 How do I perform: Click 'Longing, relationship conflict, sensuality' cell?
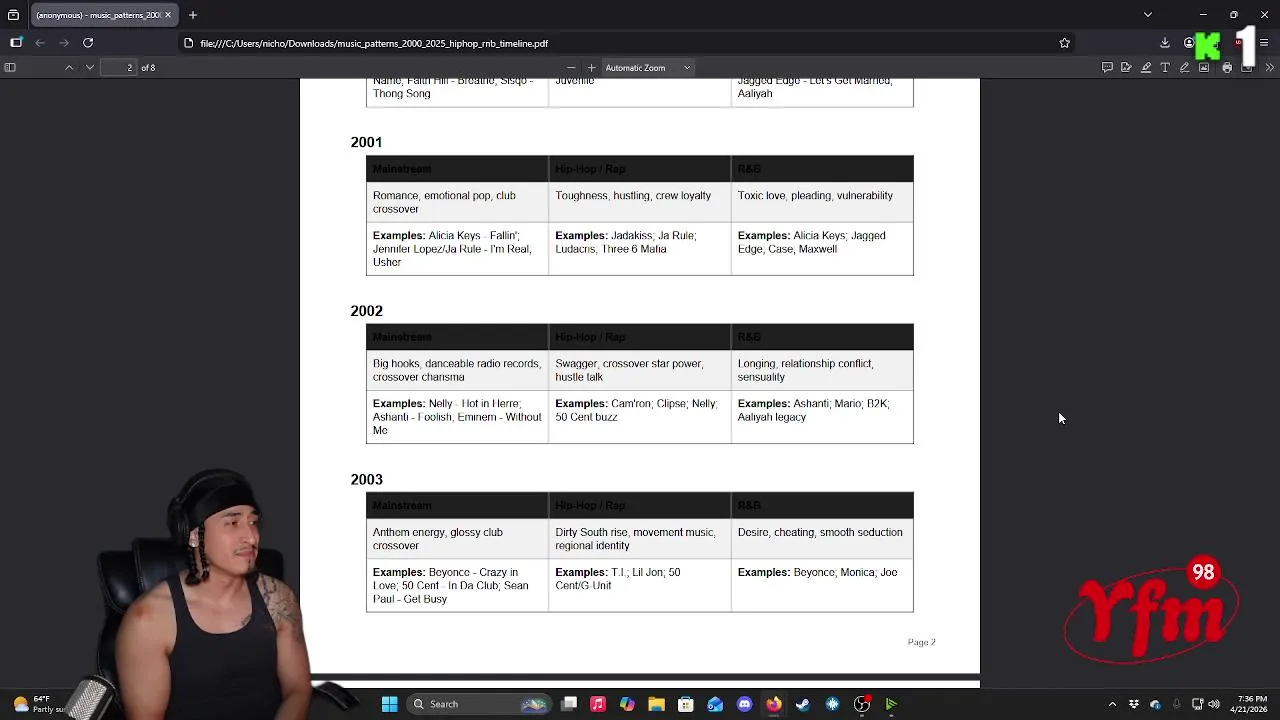pyautogui.click(x=822, y=370)
